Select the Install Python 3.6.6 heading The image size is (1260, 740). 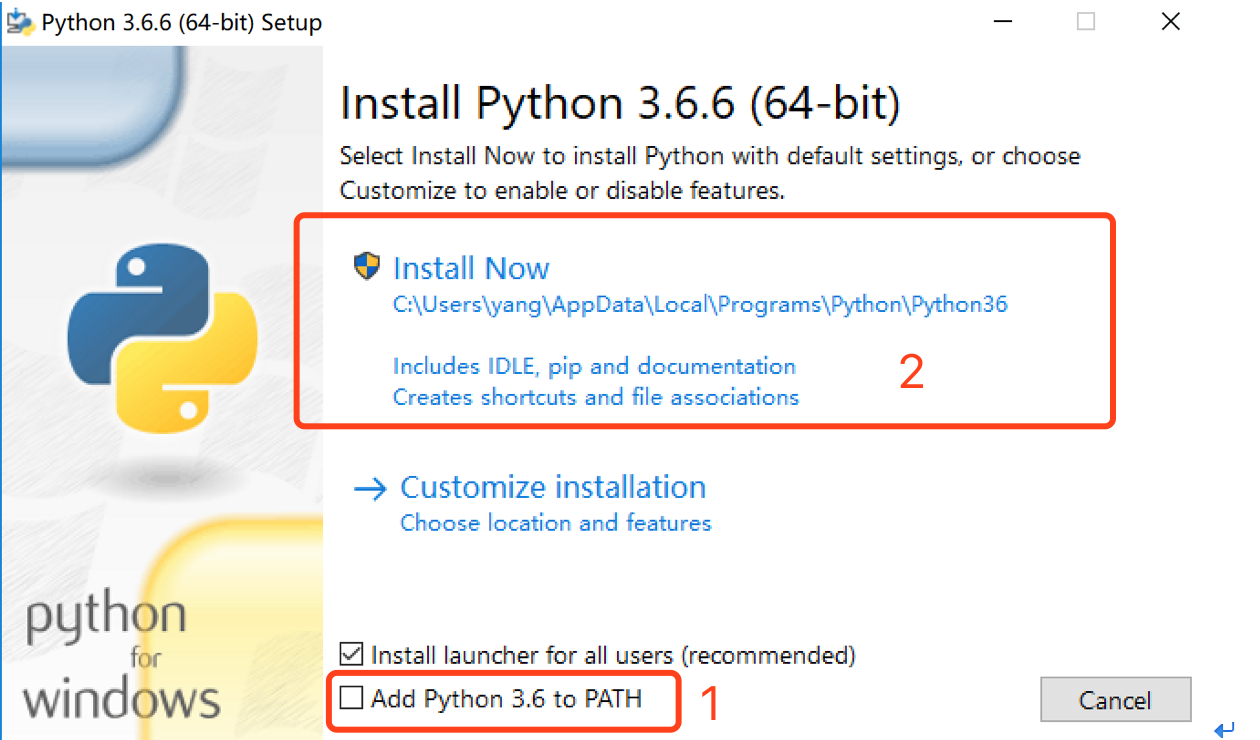click(x=620, y=101)
